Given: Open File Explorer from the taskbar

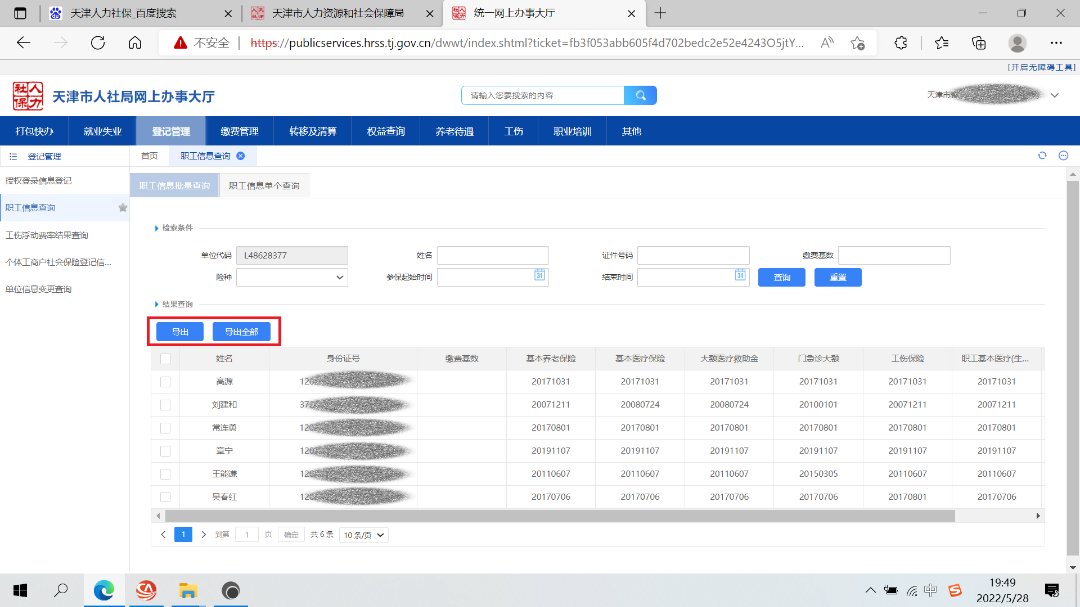Looking at the screenshot, I should tap(189, 591).
